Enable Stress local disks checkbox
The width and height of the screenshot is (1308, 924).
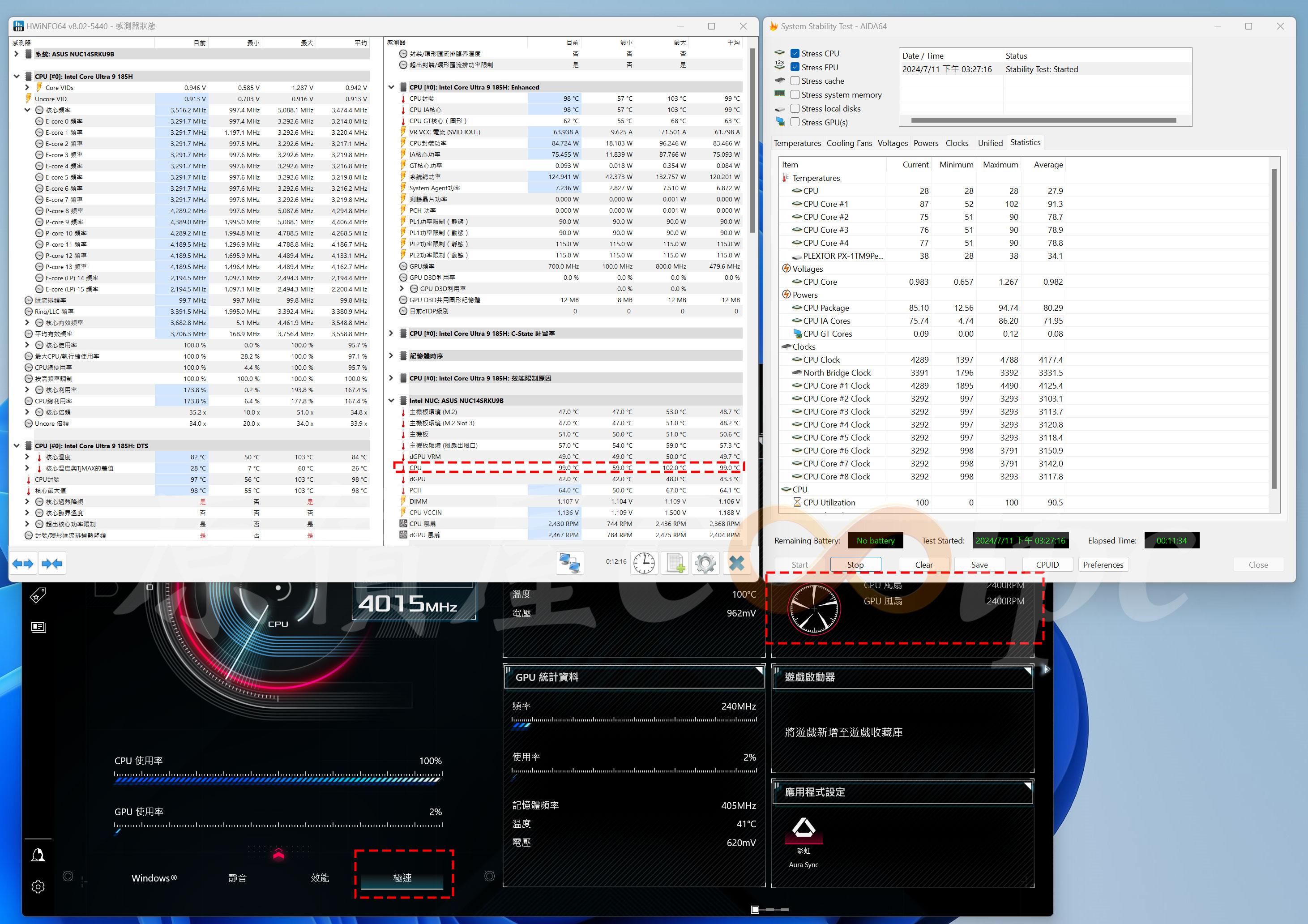[x=795, y=108]
